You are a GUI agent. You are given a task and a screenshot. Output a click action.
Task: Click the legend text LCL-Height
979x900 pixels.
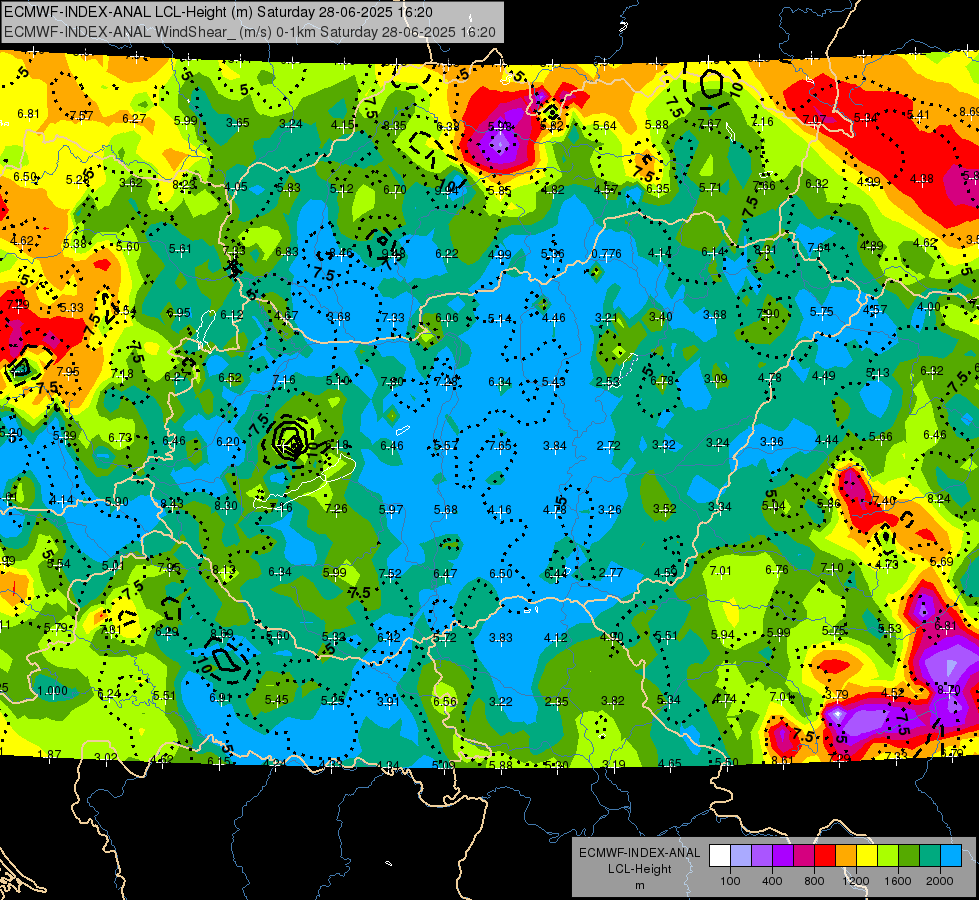pos(639,869)
